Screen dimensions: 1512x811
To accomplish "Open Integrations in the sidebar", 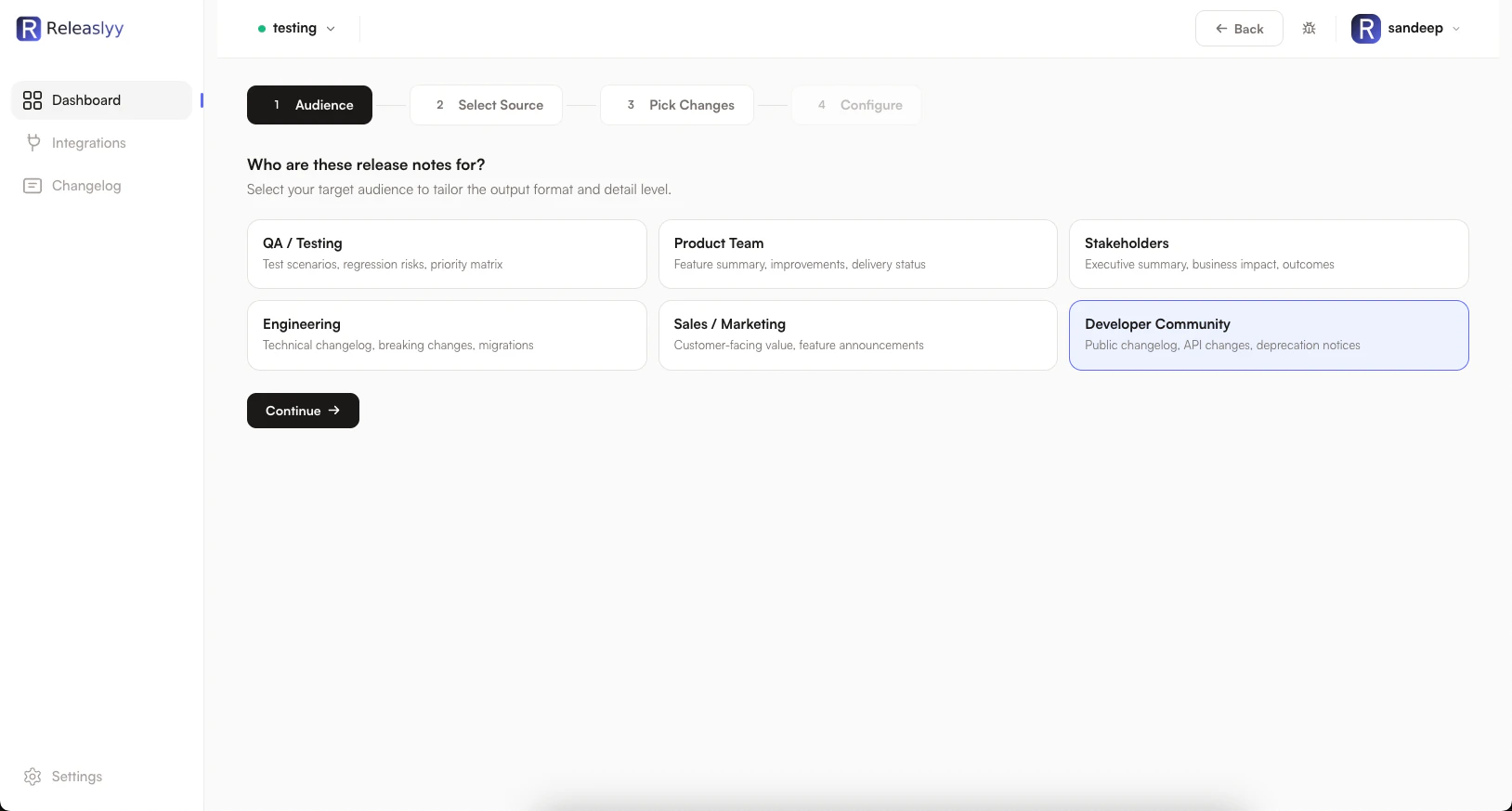I will [101, 143].
